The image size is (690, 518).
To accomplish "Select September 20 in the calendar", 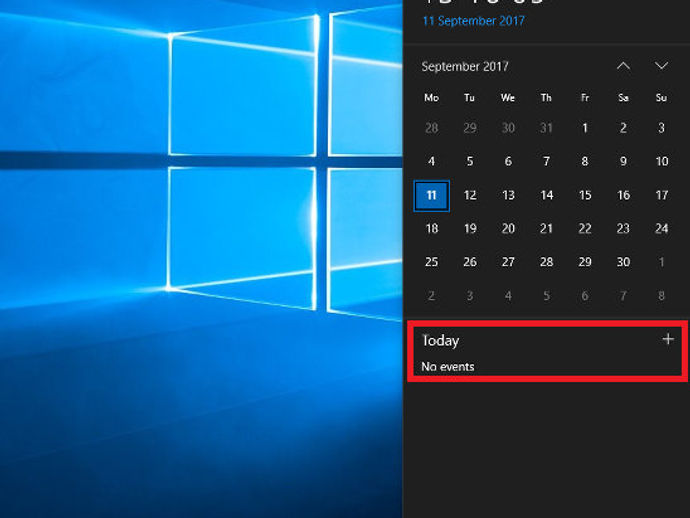I will [x=508, y=228].
